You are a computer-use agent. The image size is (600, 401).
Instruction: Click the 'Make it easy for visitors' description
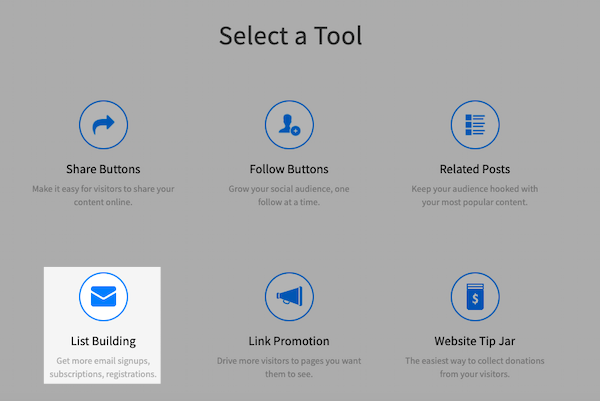click(103, 195)
